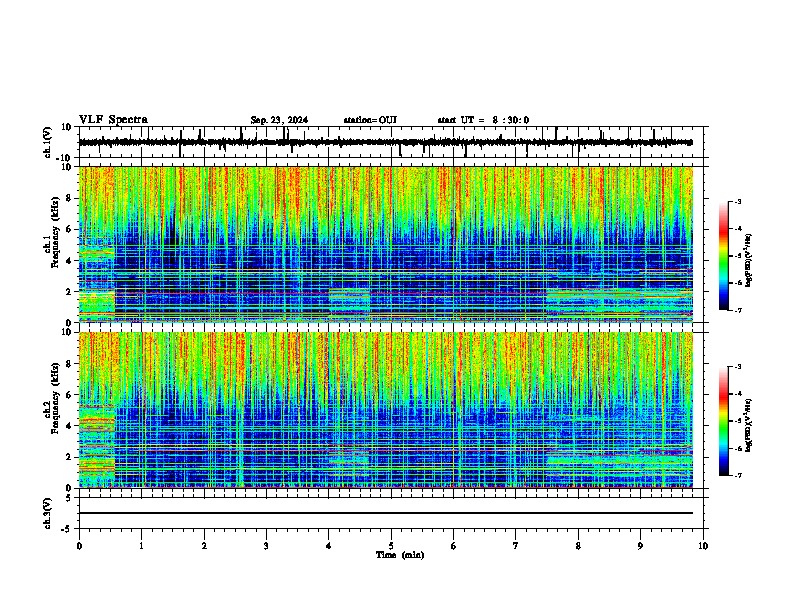Click the "-7" label on the ch.2 color scale
This screenshot has height=612, width=792.
tap(738, 476)
